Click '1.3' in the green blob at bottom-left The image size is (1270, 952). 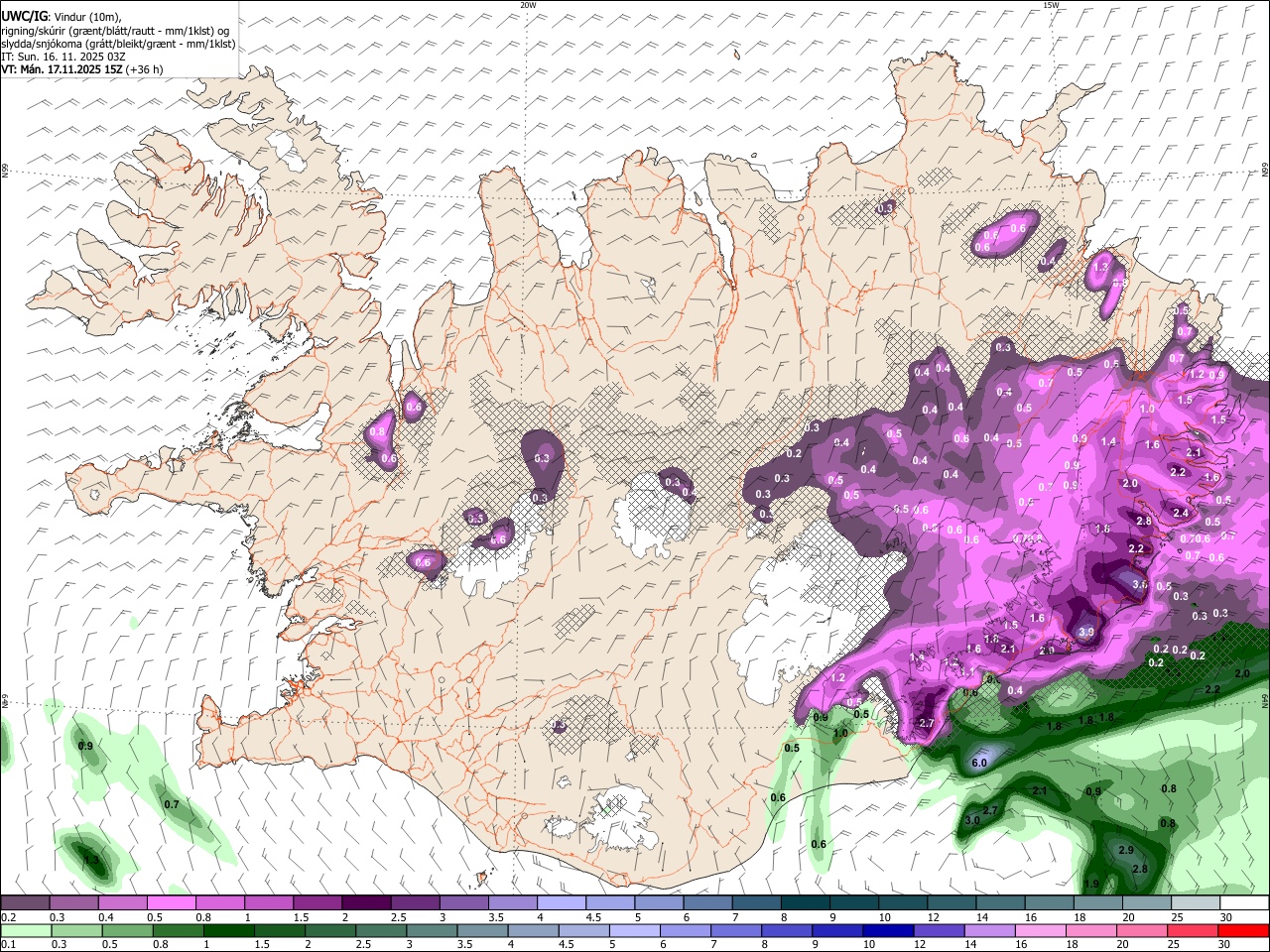coord(91,860)
